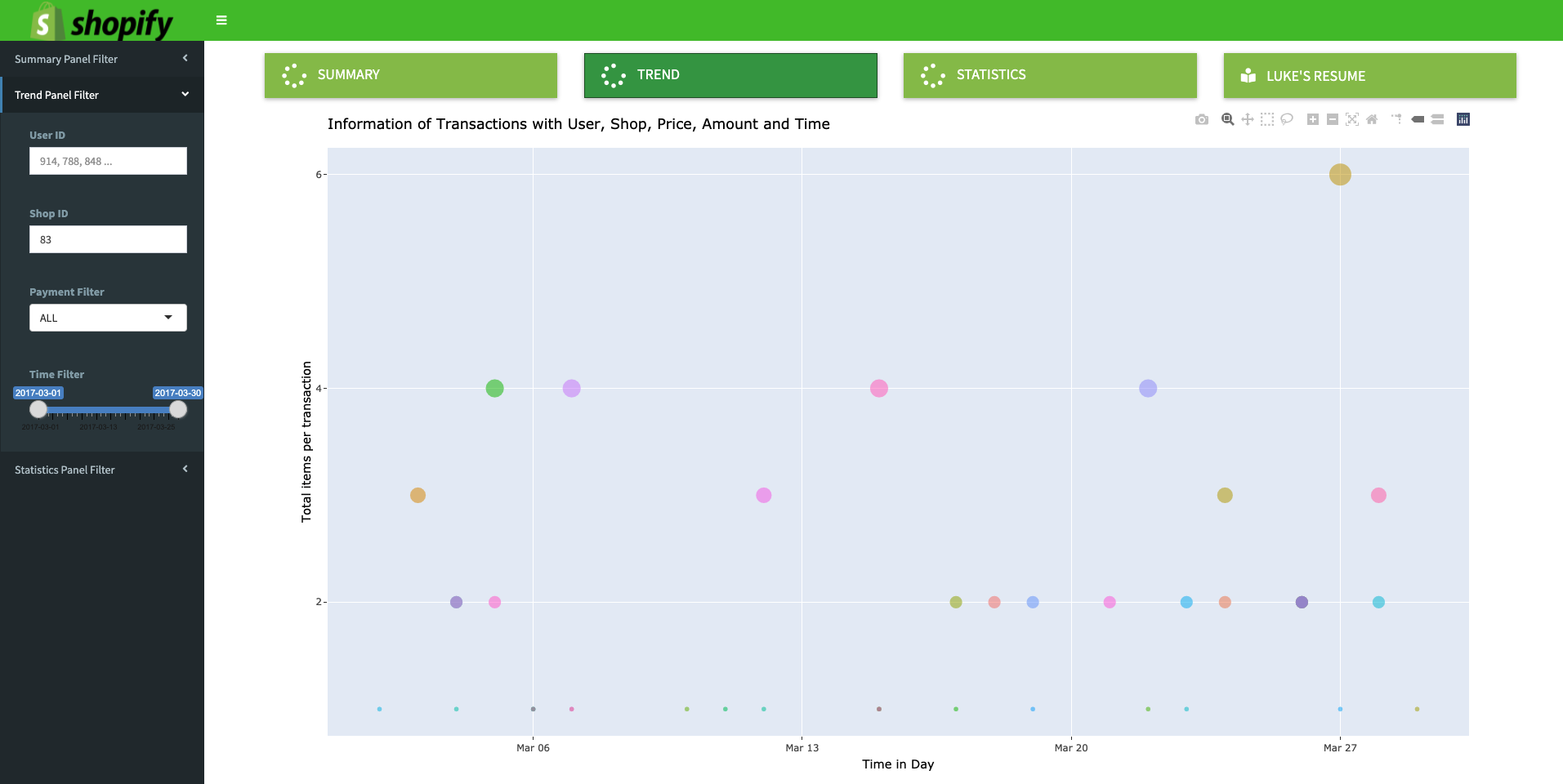This screenshot has width=1563, height=784.
Task: Expand Summary Panel Filter section
Action: coord(102,59)
